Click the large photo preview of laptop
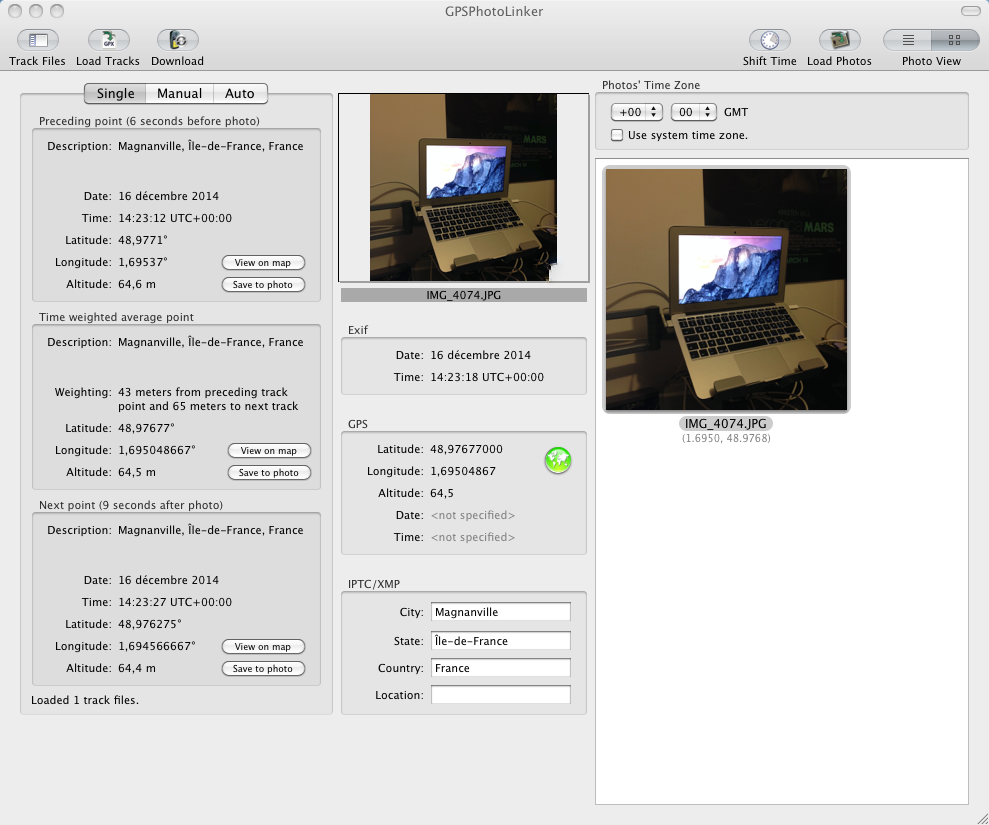The height and width of the screenshot is (825, 989). (x=464, y=187)
